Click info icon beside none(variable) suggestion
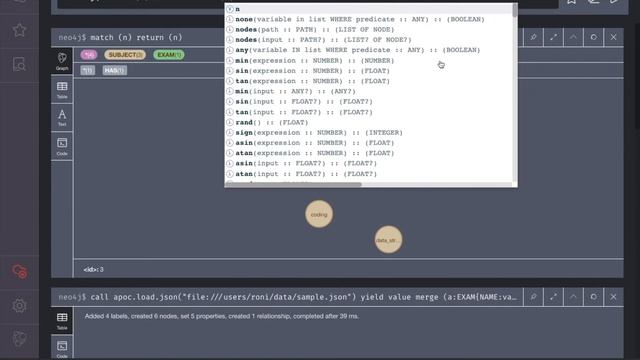Viewport: 640px width, 360px height. pos(230,19)
